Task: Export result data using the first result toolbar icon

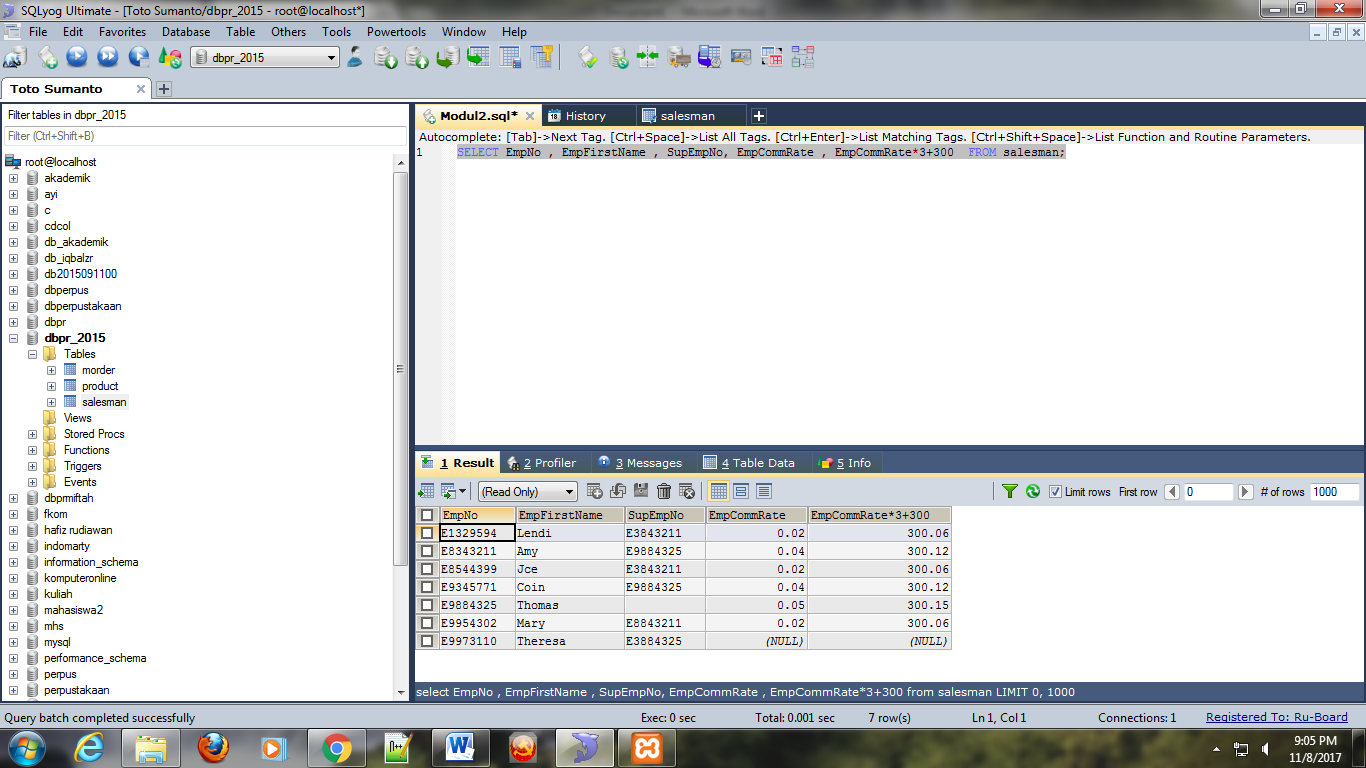Action: [426, 491]
